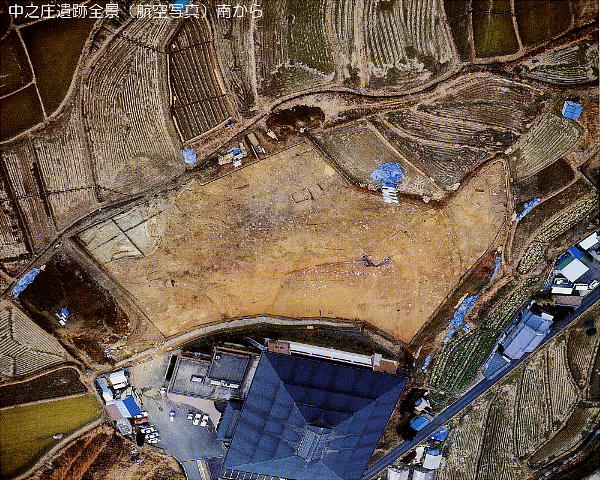Viewport: 600px width, 480px height.
Task: Click the blue tarp in the top-right field
Action: point(572,110)
